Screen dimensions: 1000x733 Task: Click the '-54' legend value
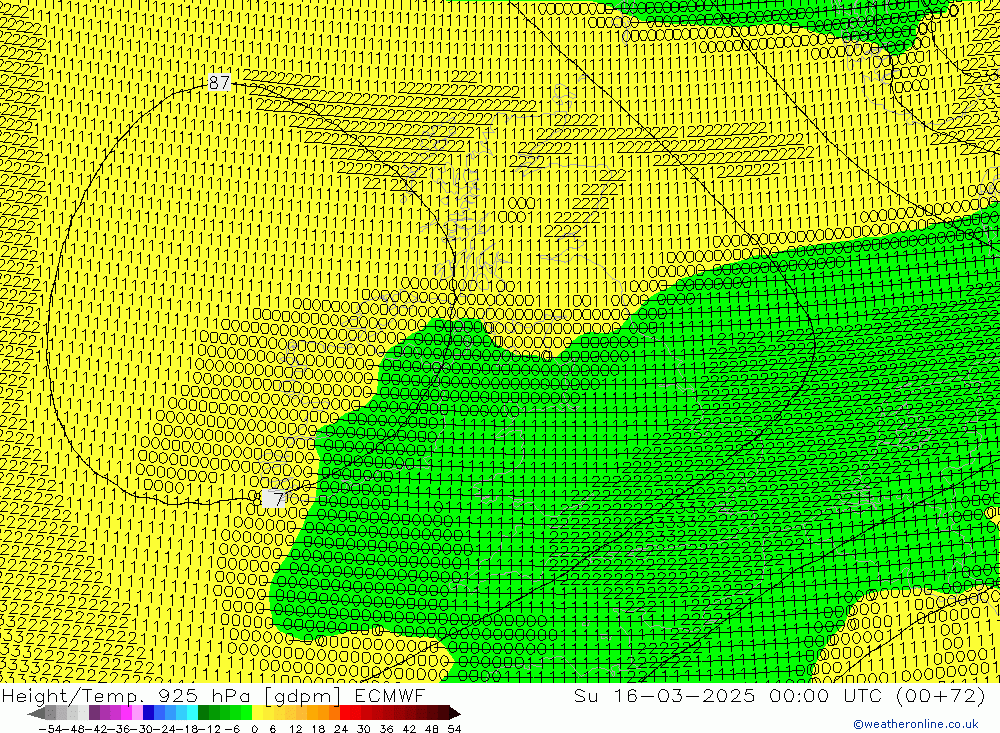point(50,729)
